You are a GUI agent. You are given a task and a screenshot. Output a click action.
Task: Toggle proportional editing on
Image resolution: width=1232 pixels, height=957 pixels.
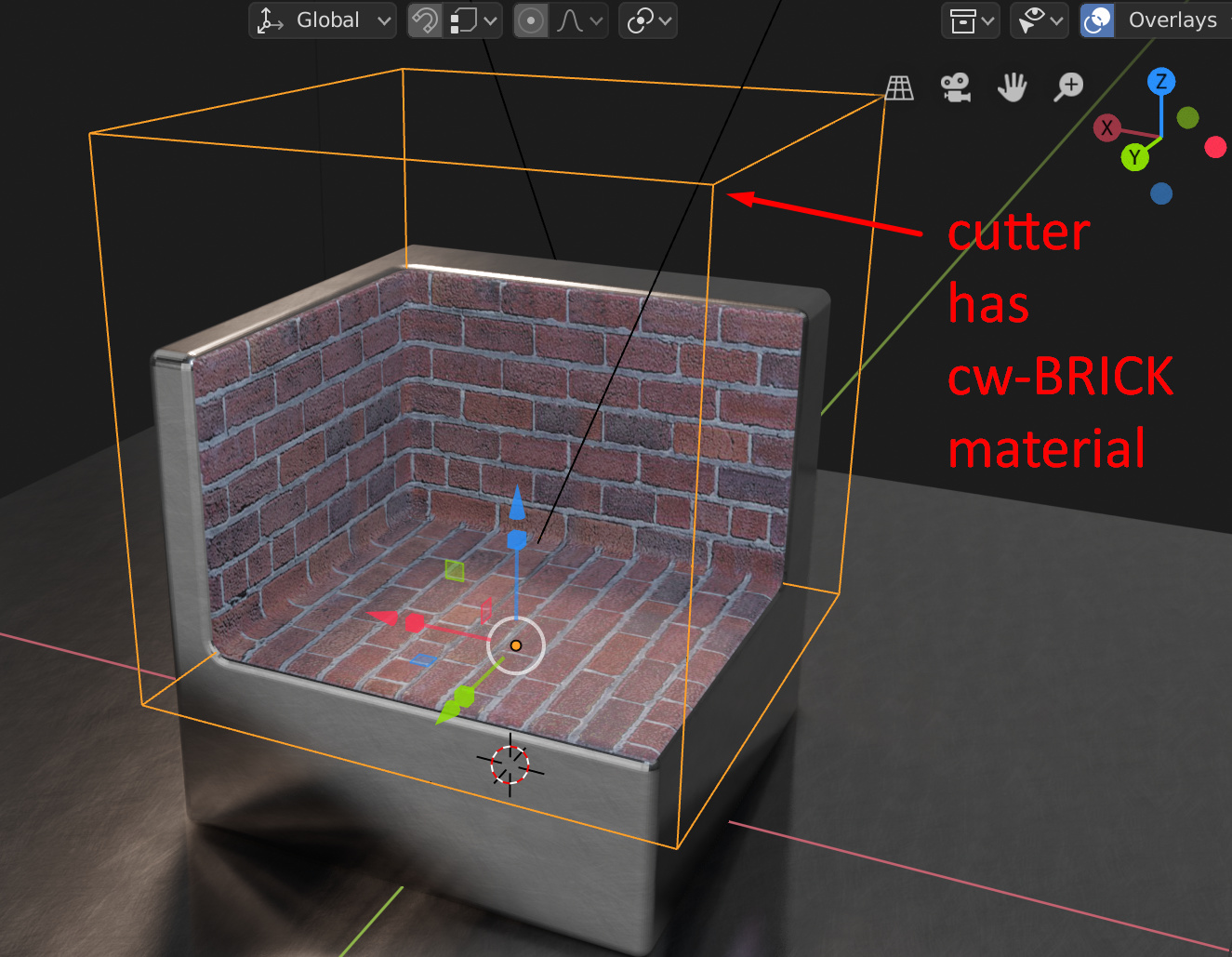click(x=530, y=20)
